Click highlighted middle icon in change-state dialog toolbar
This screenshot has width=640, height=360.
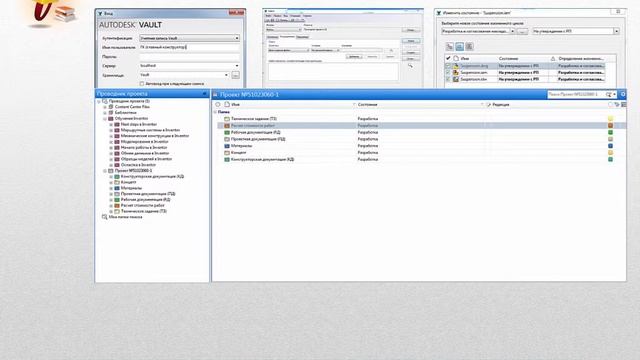point(460,47)
